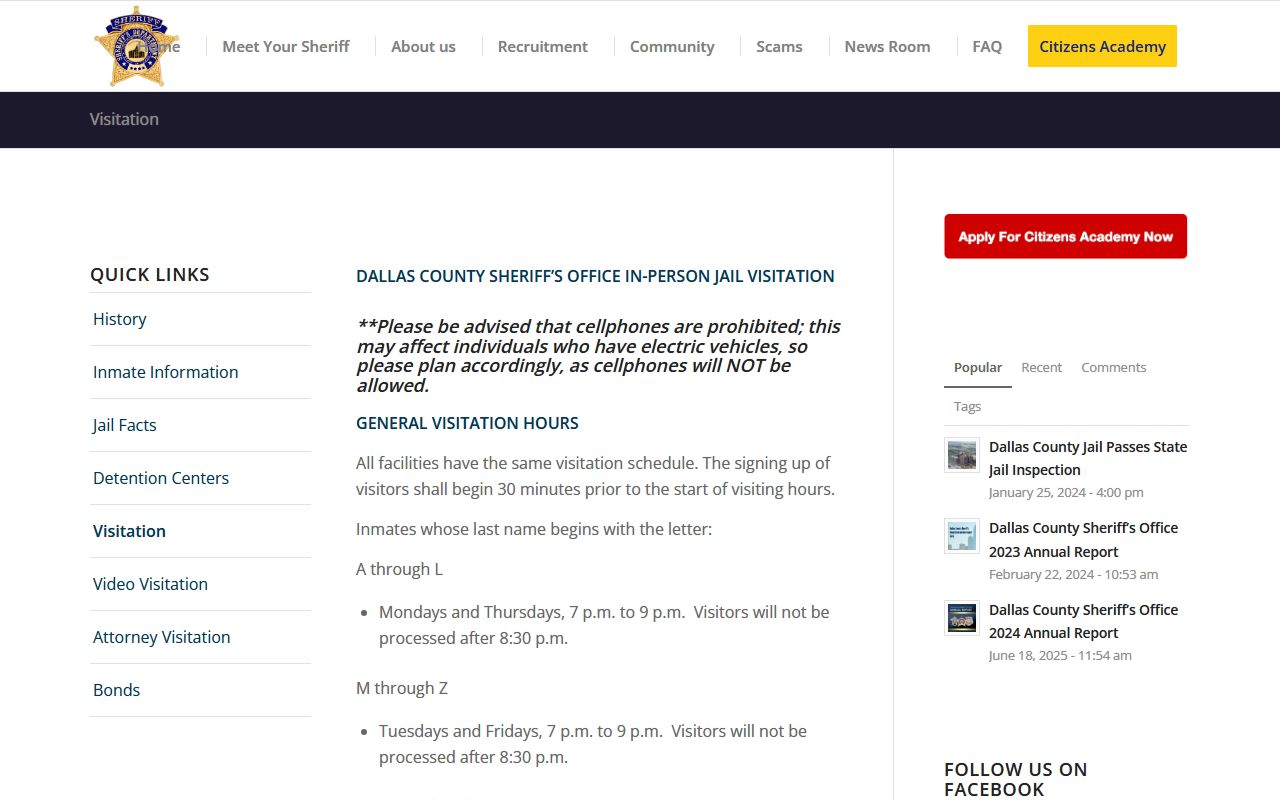Click the 'A through L' text

tap(399, 569)
